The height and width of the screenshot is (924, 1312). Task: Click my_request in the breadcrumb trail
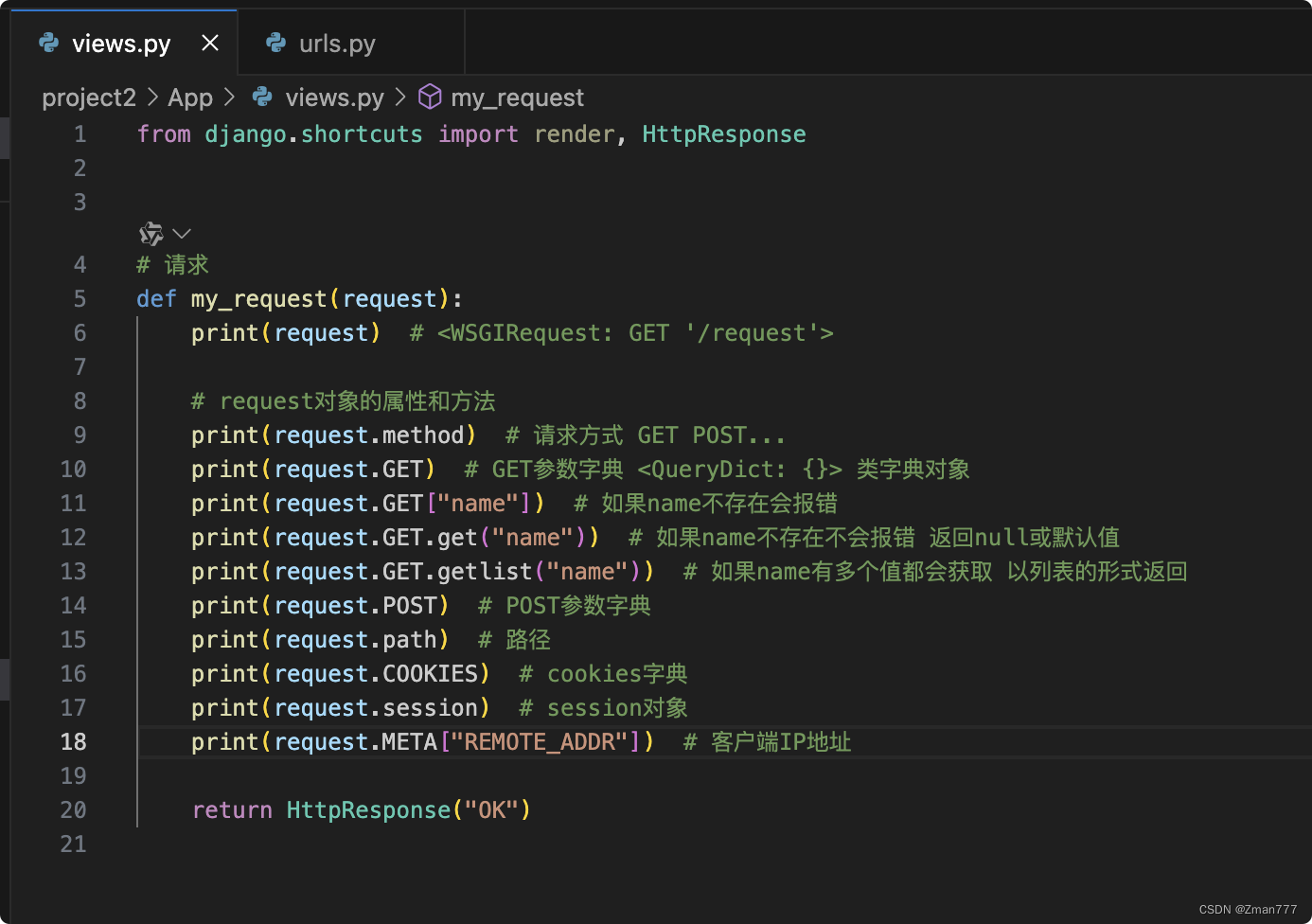(x=518, y=97)
